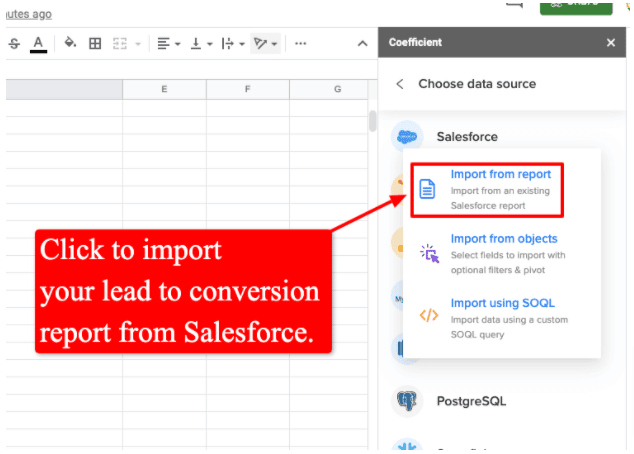Collapse the toolbar with the caret
The image size is (634, 454).
tap(363, 44)
